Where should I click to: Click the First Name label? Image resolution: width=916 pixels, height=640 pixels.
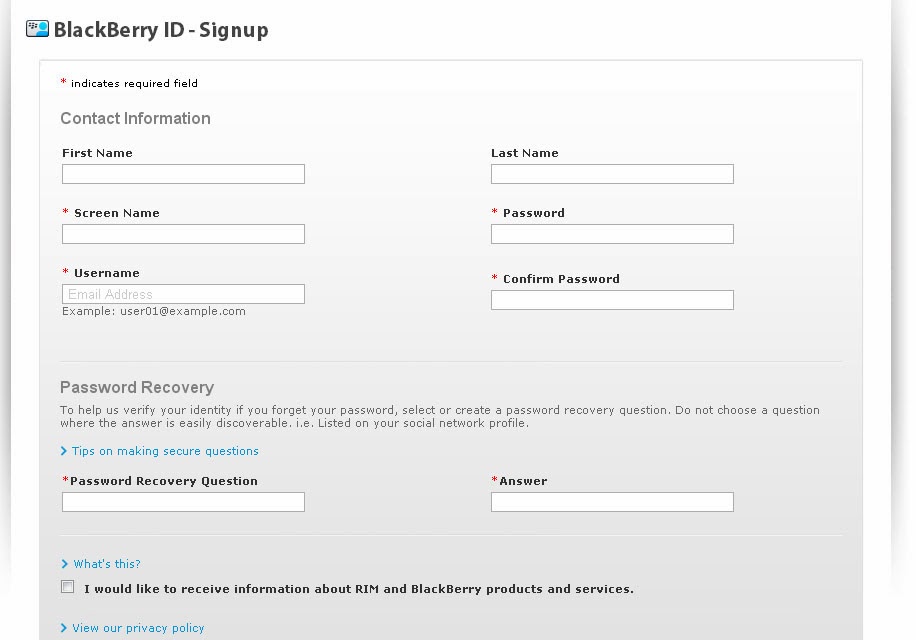click(x=98, y=153)
